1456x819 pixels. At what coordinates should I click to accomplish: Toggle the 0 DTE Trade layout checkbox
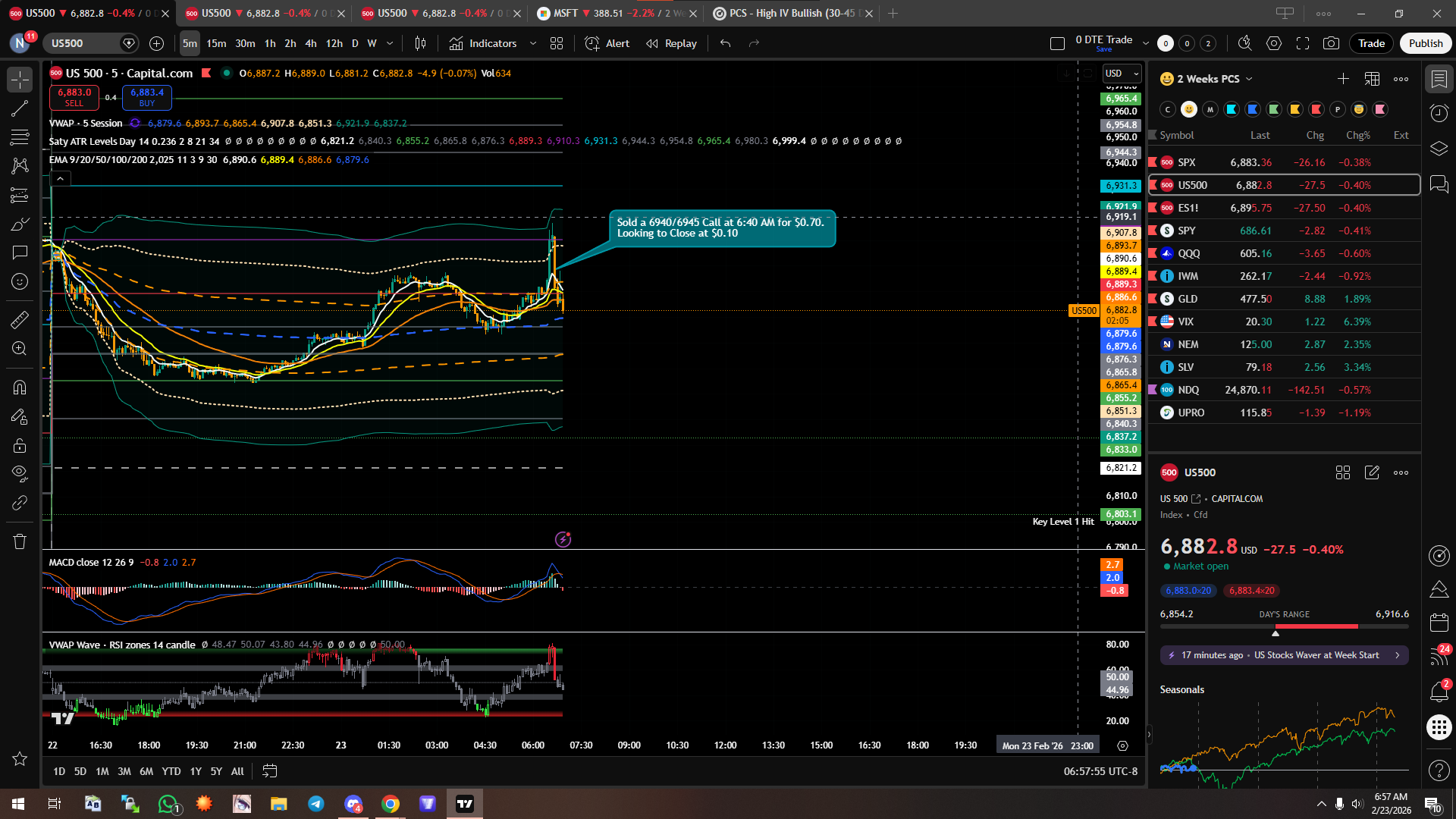[1057, 43]
